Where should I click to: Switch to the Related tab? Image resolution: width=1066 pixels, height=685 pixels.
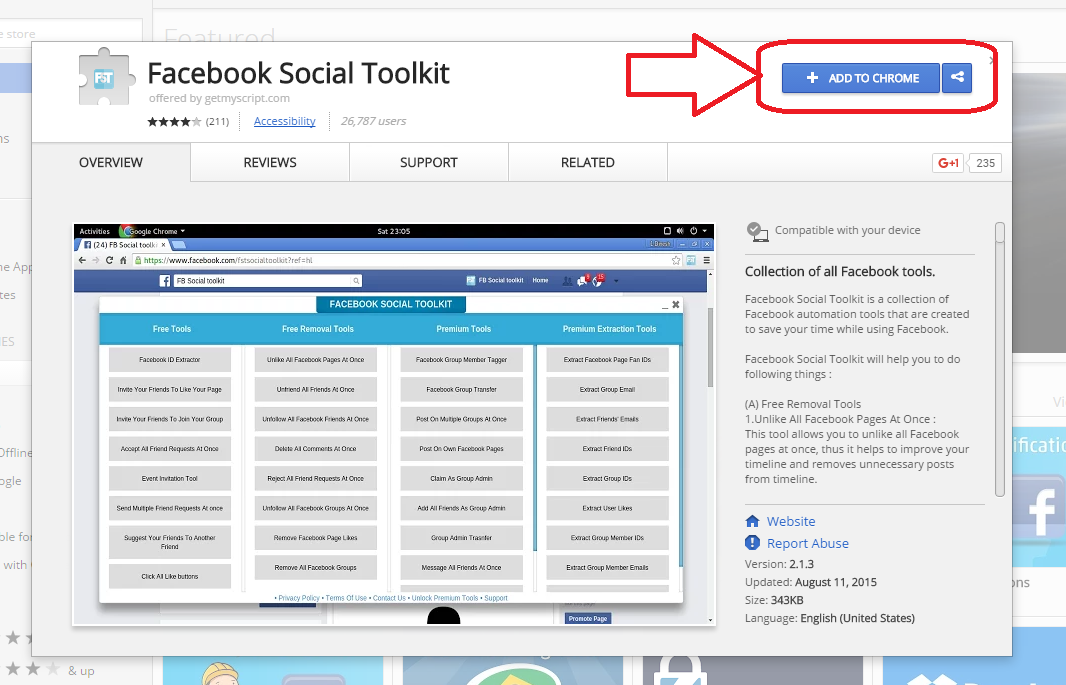click(588, 162)
